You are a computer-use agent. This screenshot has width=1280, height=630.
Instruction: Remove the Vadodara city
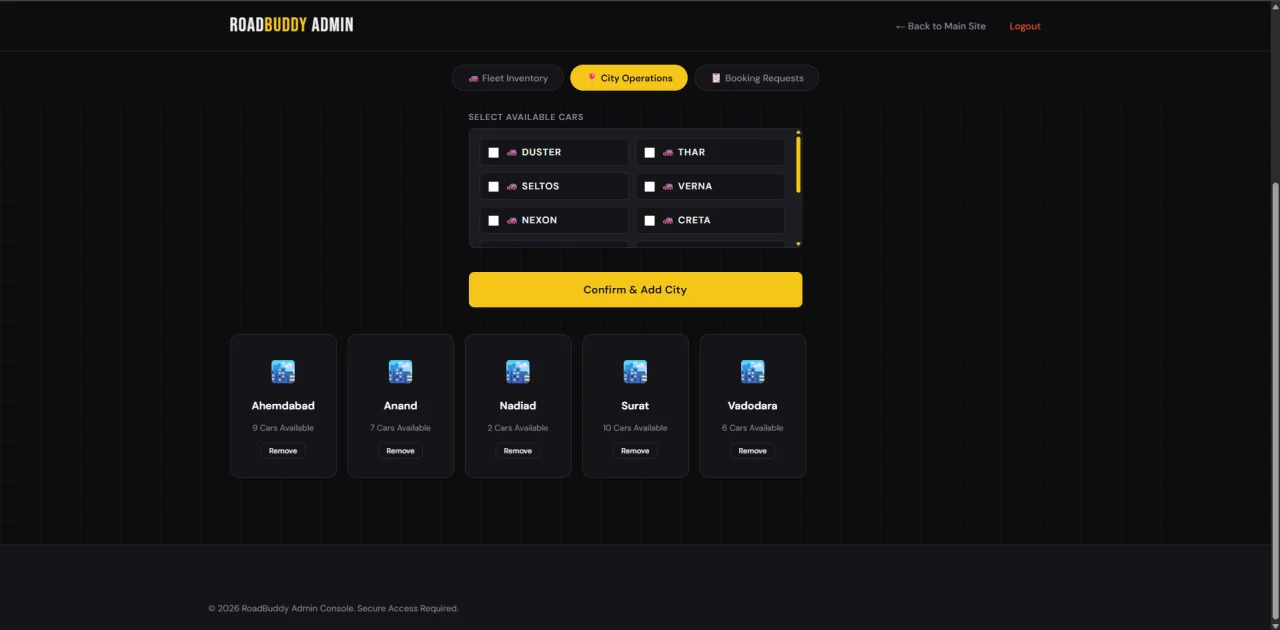tap(752, 451)
